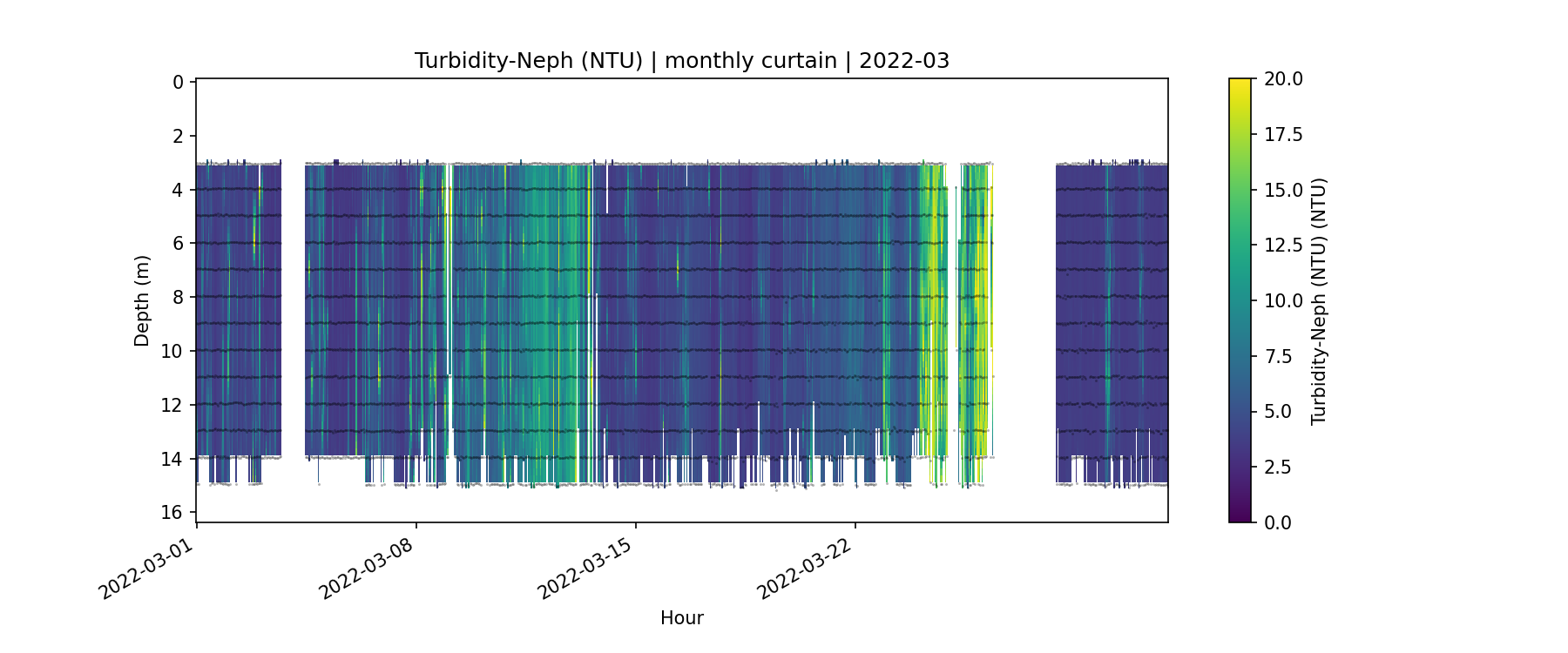Click the bright yellow high-turbidity band after 2022-03-22
The width and height of the screenshot is (1568, 653).
(934, 305)
